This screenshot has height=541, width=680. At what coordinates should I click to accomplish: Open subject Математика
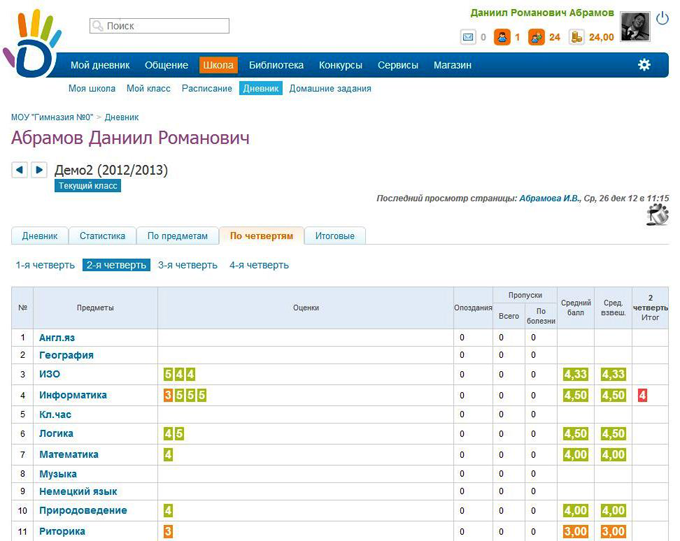tap(69, 455)
